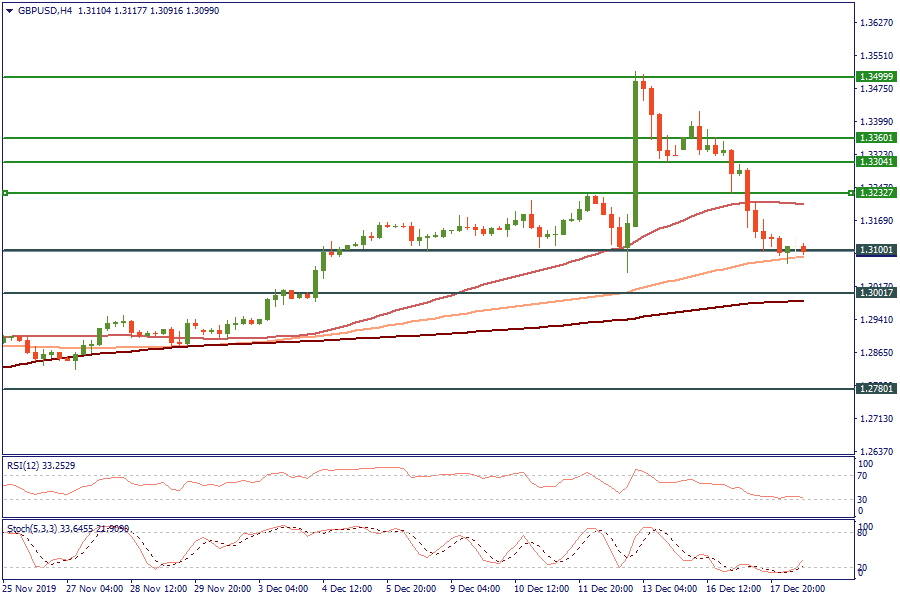
Task: Click the last red candle at 1.31001
Action: point(803,249)
